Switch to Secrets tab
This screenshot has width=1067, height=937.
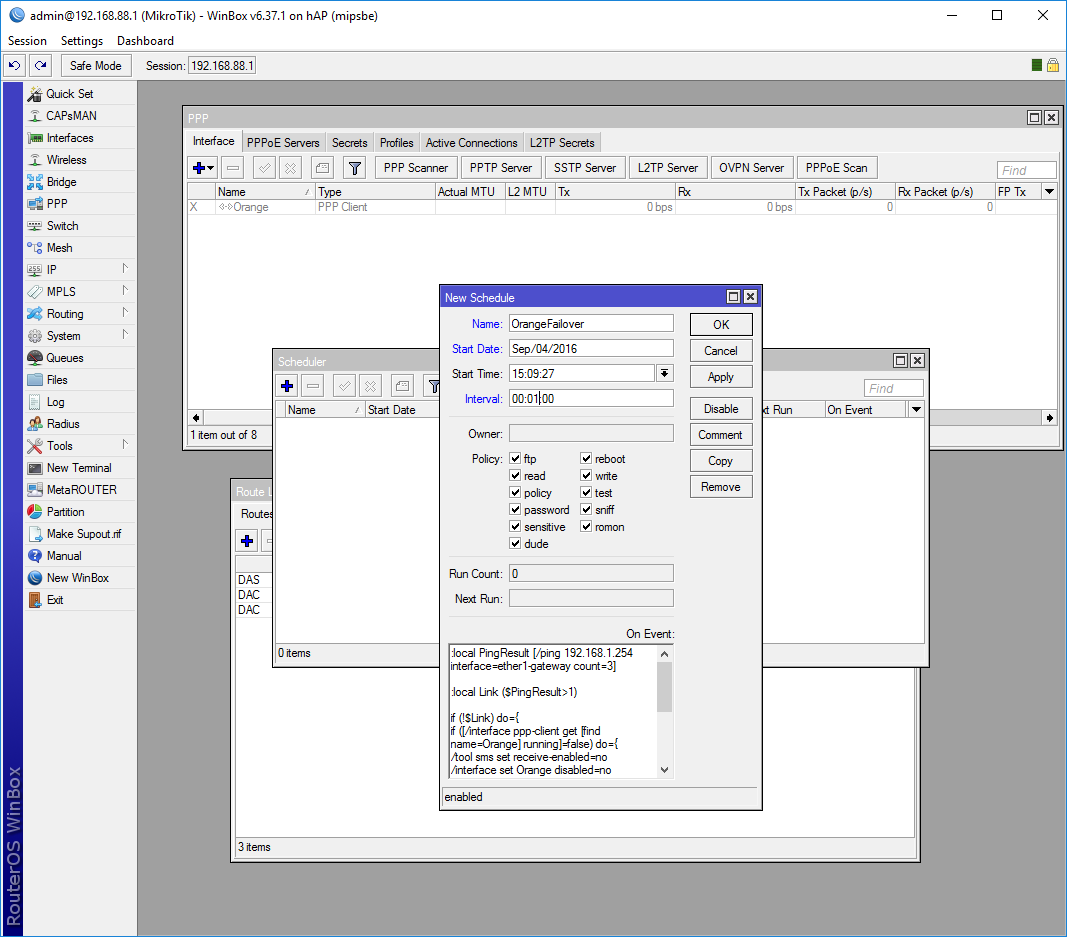(x=350, y=143)
